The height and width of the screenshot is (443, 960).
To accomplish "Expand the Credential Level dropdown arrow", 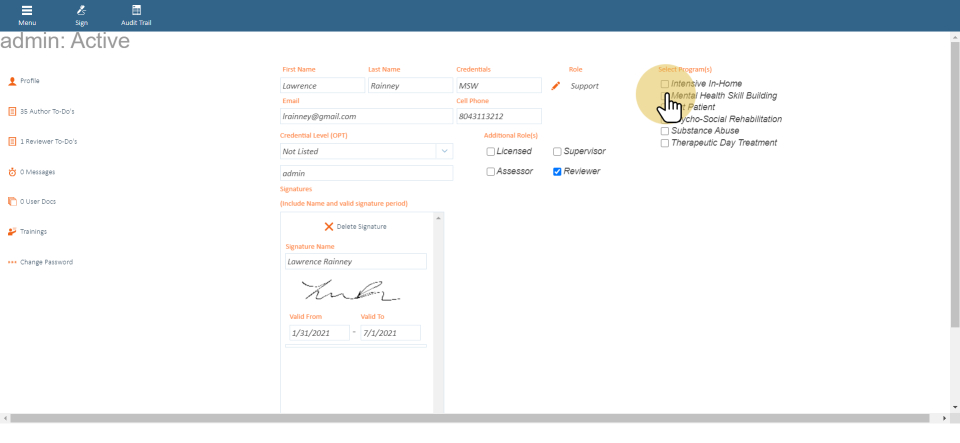I will 443,152.
